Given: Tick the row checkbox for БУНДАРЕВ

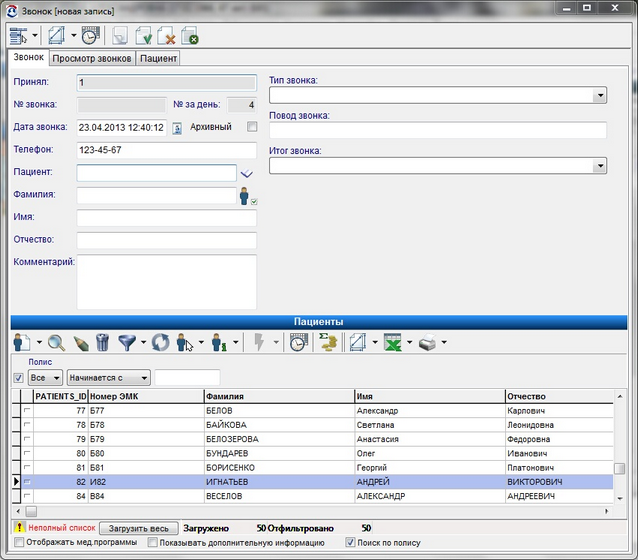Looking at the screenshot, I should pyautogui.click(x=27, y=453).
